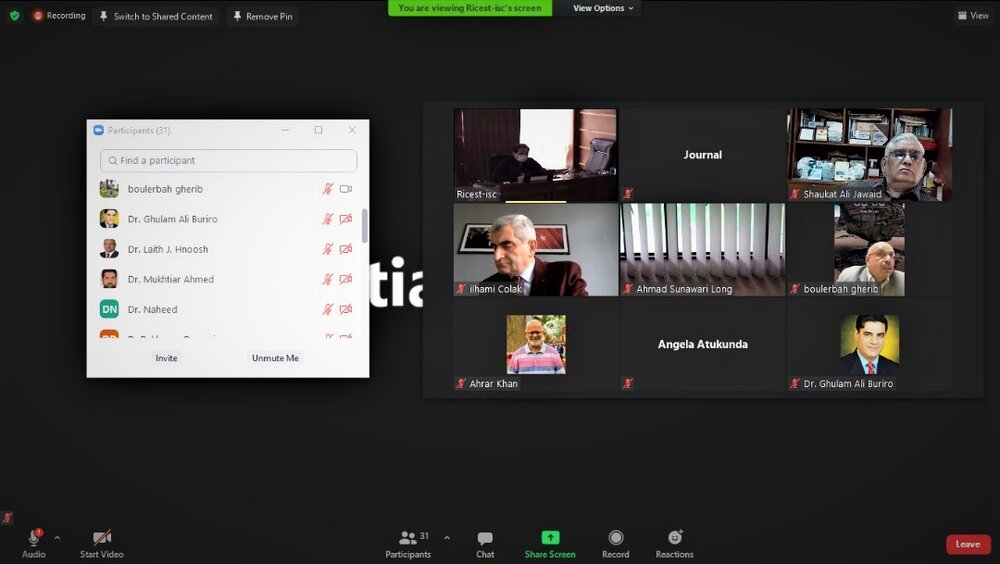Click Dr. Mukhtiar Ahmed's video-off icon
1000x564 pixels.
(x=346, y=279)
